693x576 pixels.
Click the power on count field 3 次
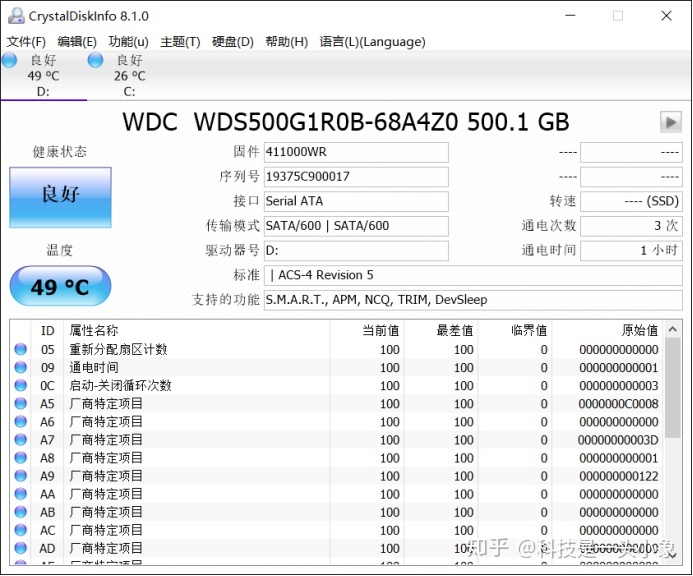coord(631,226)
